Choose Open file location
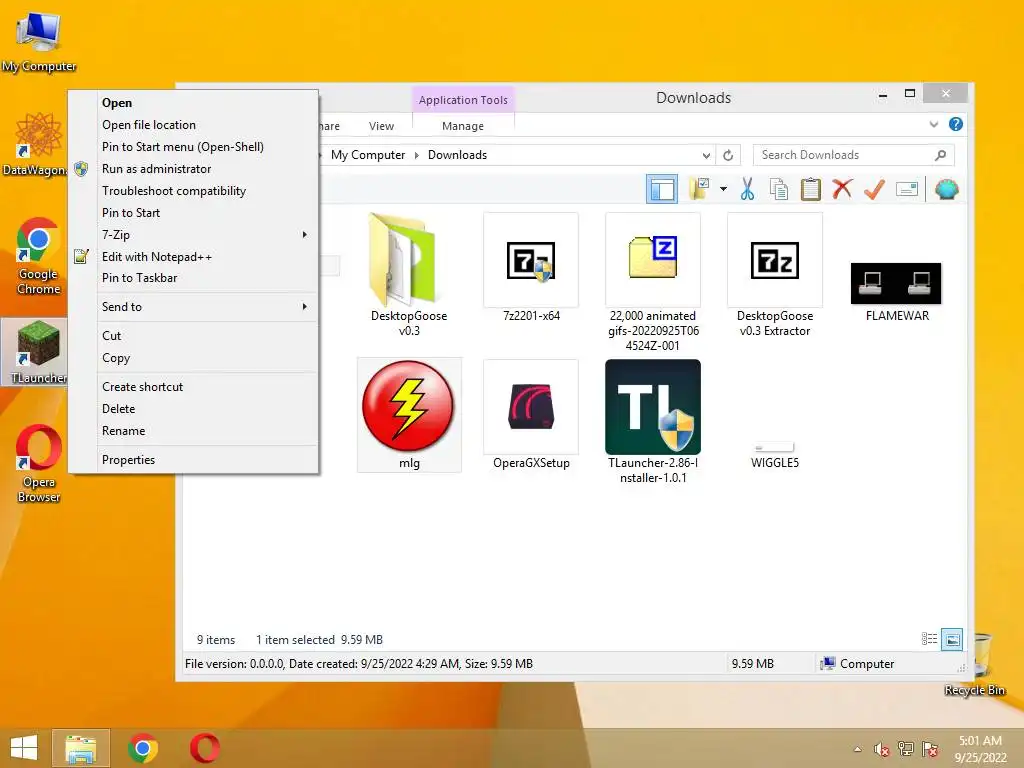1024x768 pixels. (x=194, y=125)
